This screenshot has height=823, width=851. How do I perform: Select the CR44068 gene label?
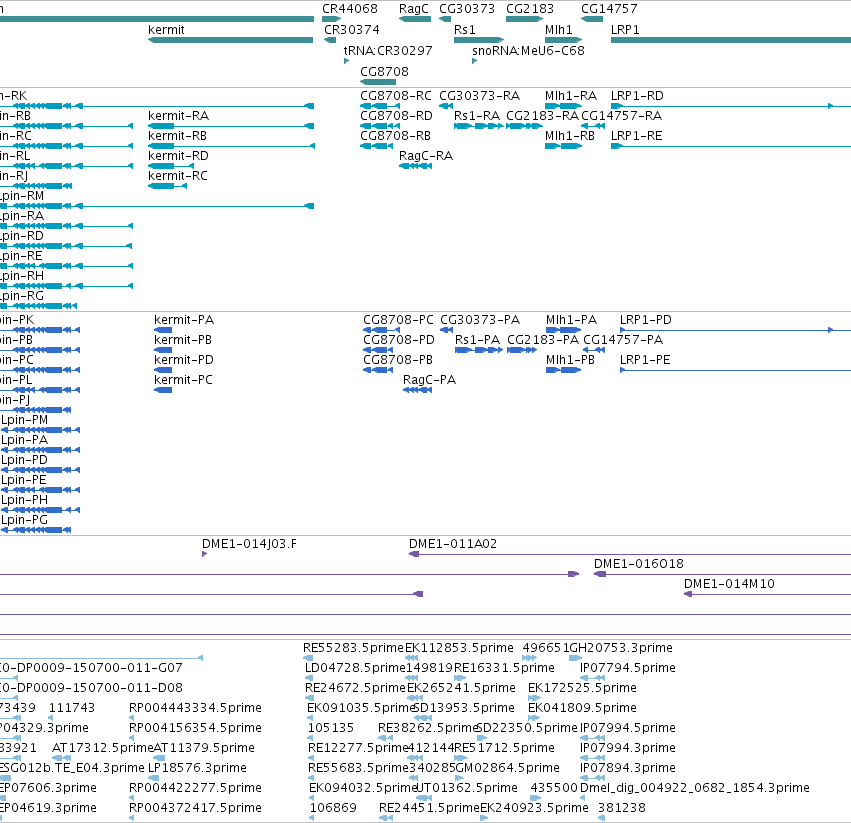(350, 9)
